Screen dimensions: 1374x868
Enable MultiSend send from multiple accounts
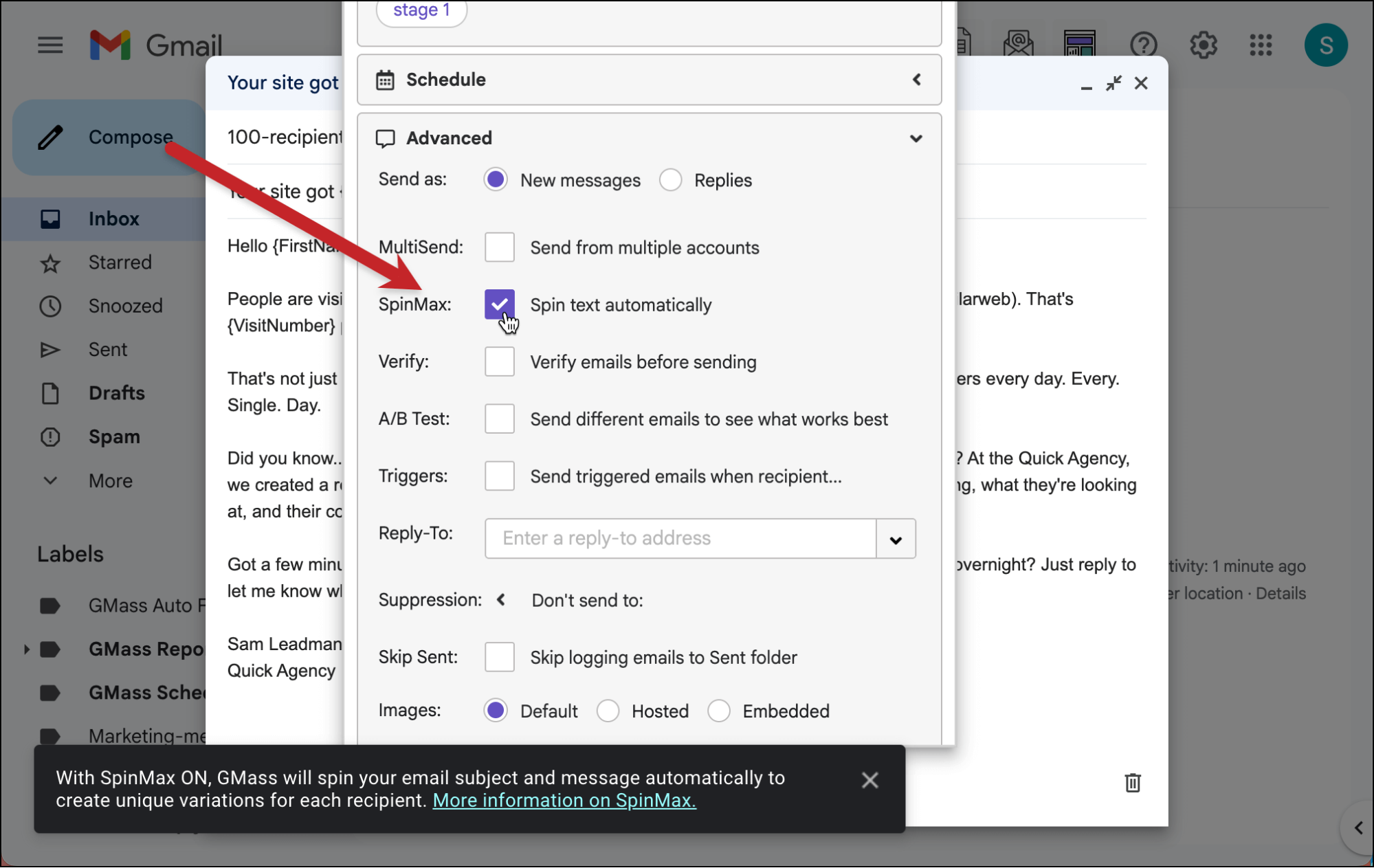pos(499,247)
